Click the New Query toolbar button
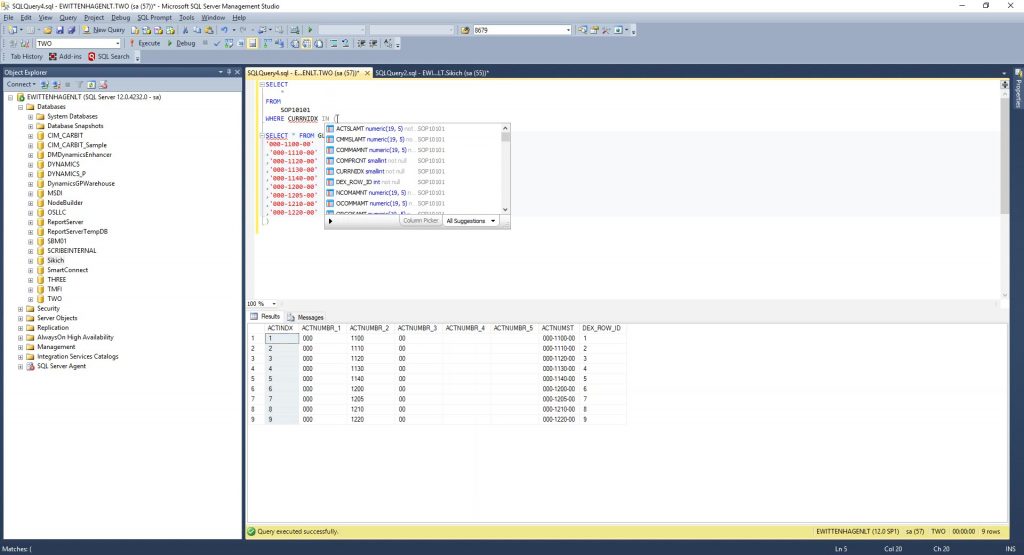This screenshot has height=555, width=1024. tap(104, 30)
